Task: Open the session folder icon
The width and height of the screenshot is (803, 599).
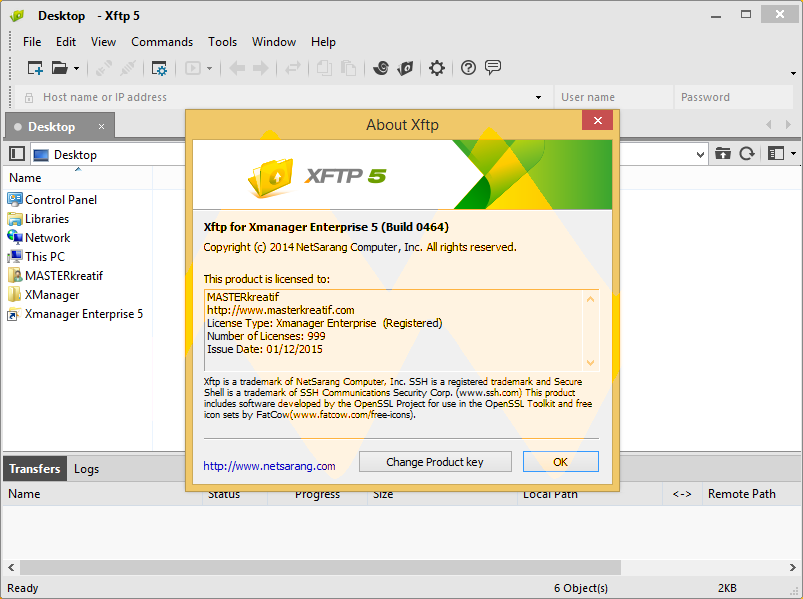Action: (59, 68)
